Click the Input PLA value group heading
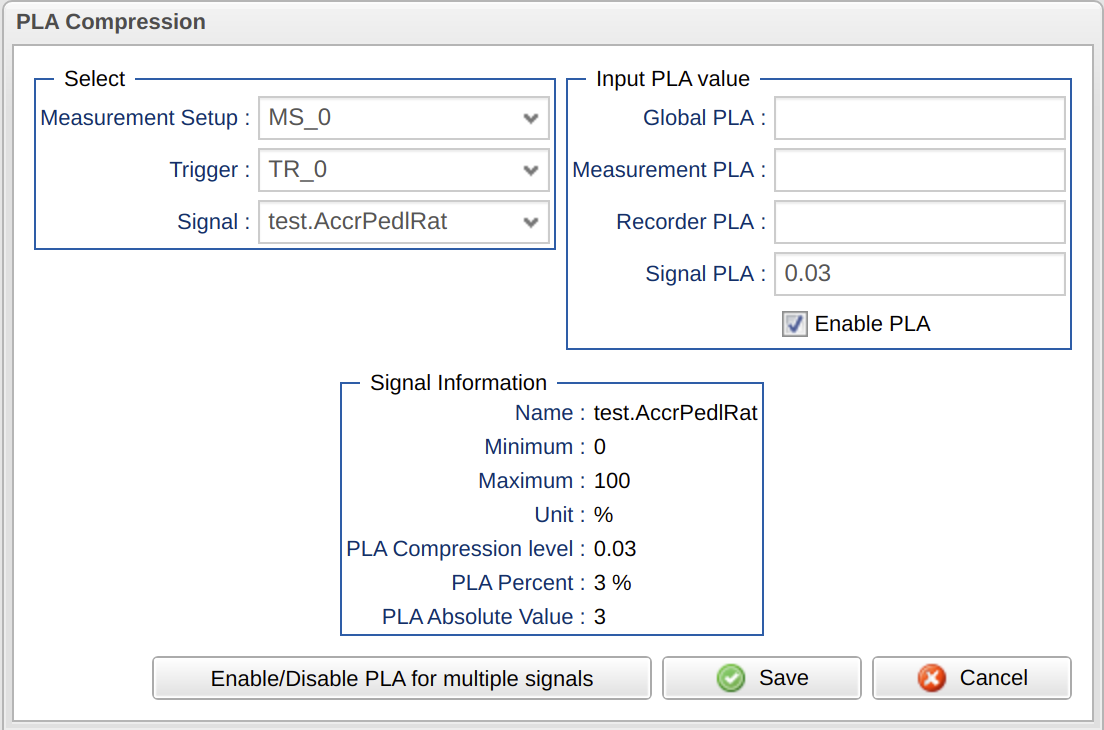 coord(672,79)
